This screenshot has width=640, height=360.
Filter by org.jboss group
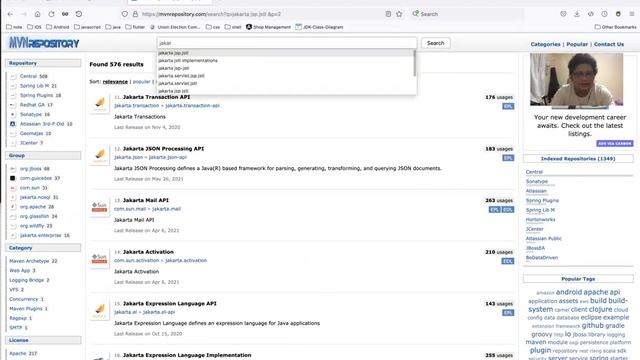[x=31, y=169]
